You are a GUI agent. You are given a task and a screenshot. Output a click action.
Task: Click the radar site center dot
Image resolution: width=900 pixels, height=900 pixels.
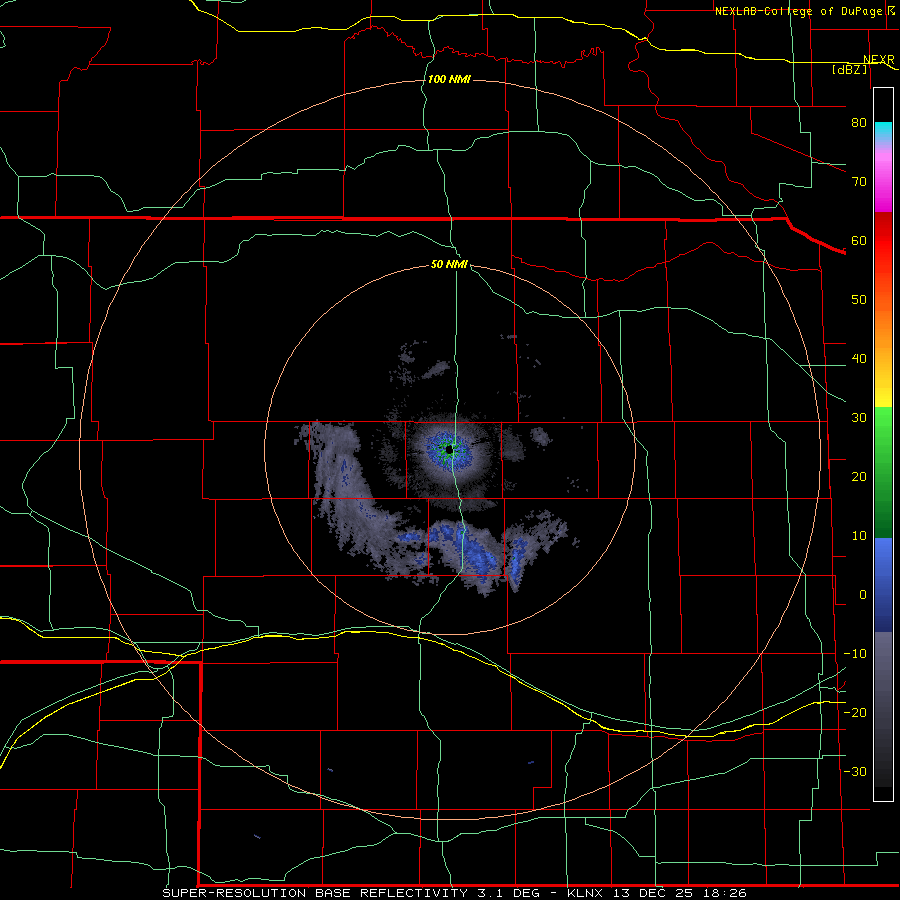449,450
